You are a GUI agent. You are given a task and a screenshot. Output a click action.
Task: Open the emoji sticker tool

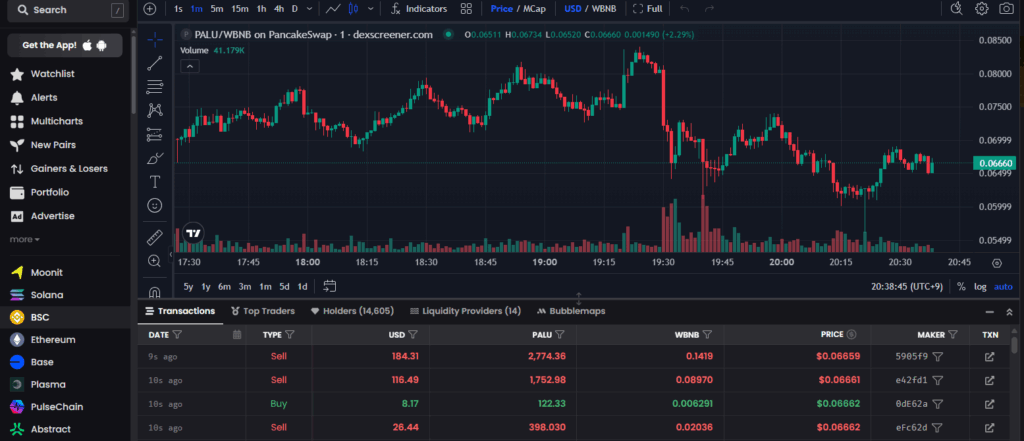154,205
